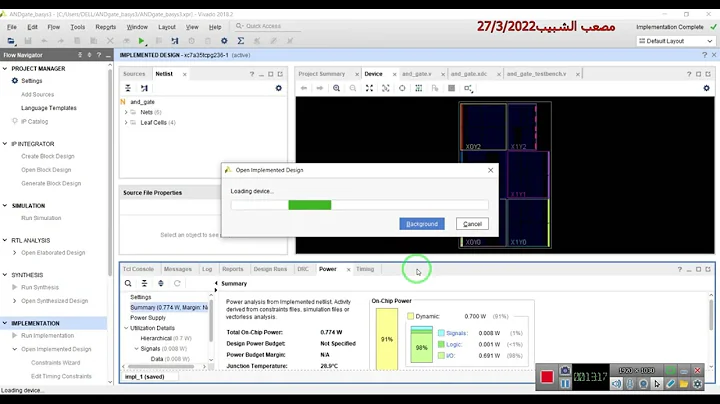Open Device view settings gear
Screen dimensions: 720x404
coord(706,88)
